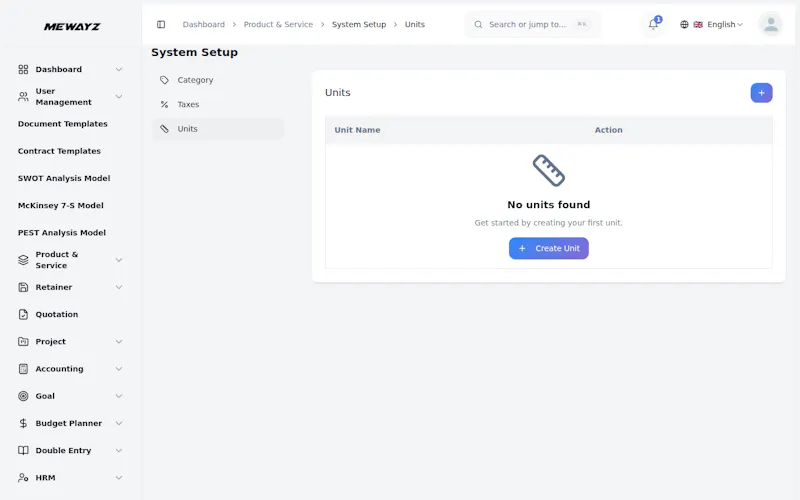
Task: Click the MEWAYZ logo
Action: pos(72,27)
